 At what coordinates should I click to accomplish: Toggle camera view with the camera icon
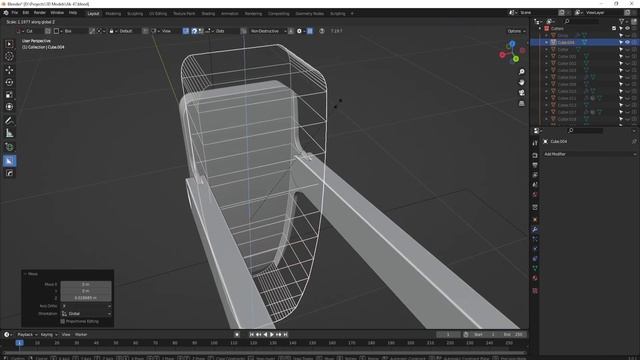[x=522, y=93]
